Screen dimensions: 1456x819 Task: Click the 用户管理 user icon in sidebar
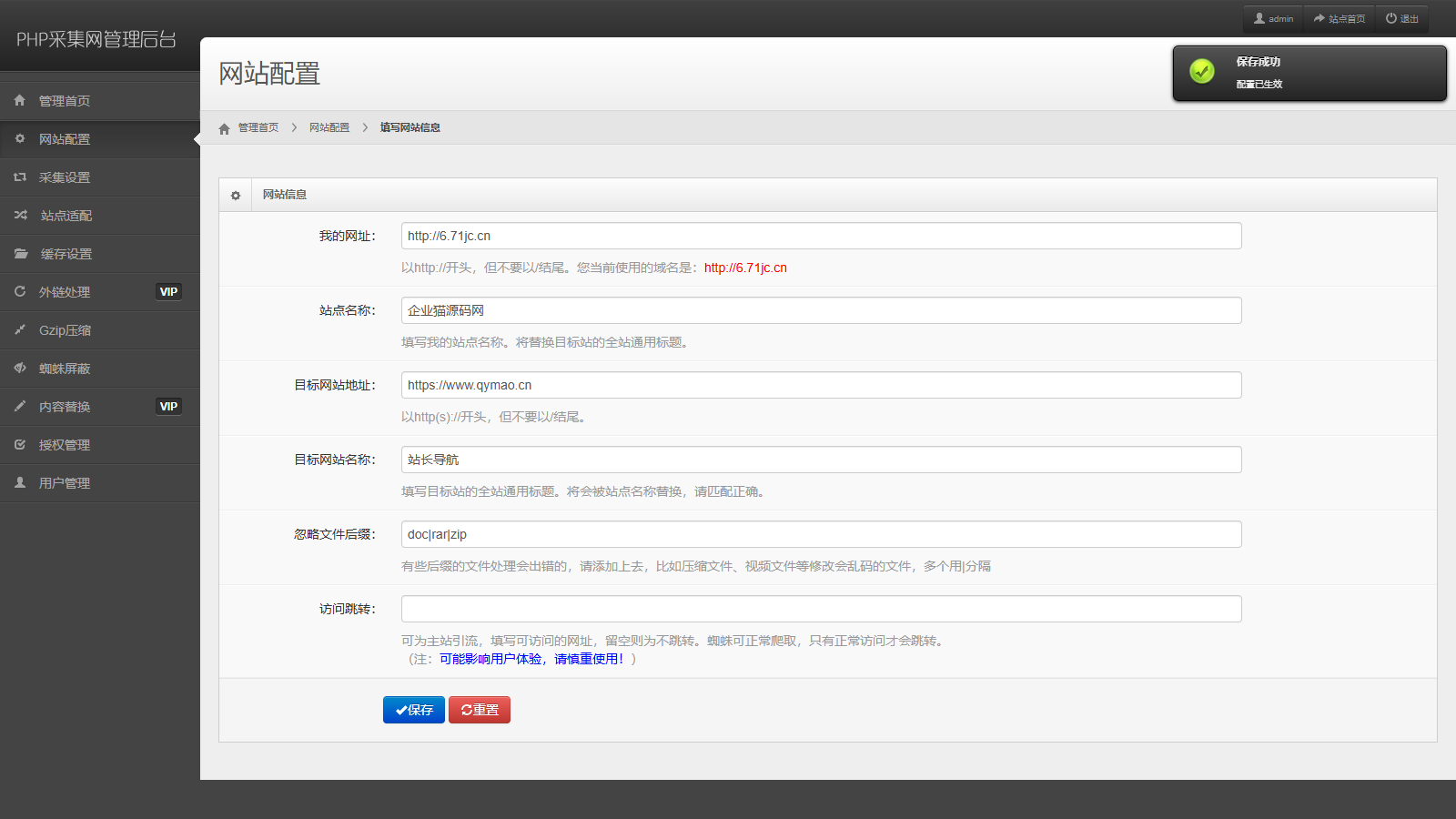[20, 483]
